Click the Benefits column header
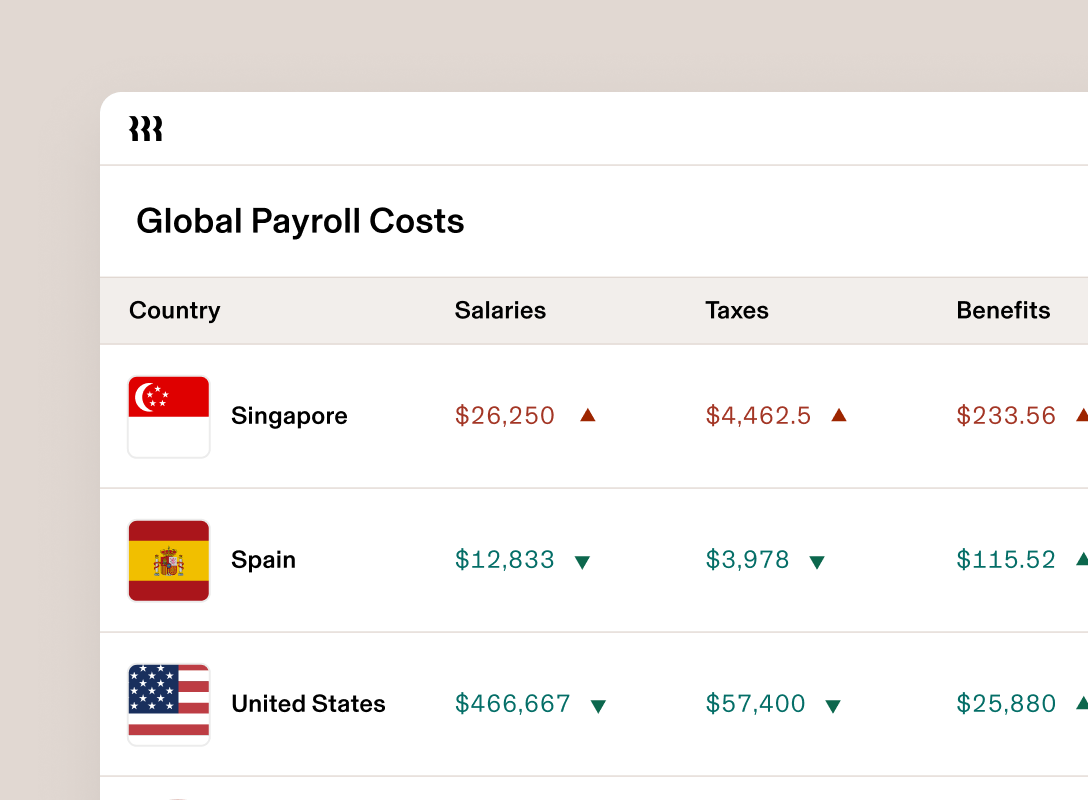Screen dimensions: 1088x800 coord(1003,310)
